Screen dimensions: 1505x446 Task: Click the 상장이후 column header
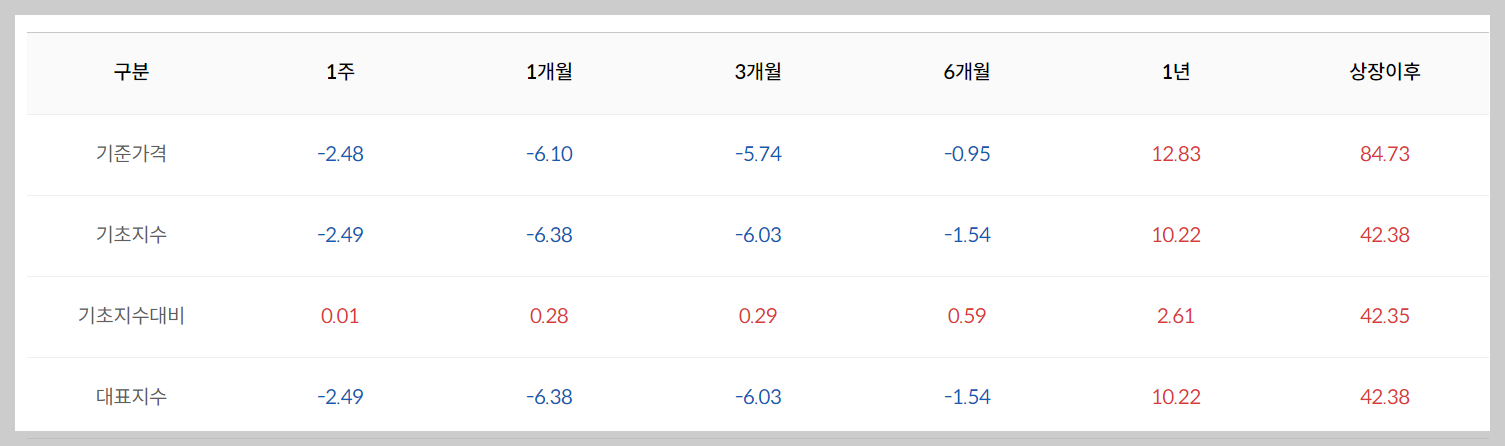1385,73
